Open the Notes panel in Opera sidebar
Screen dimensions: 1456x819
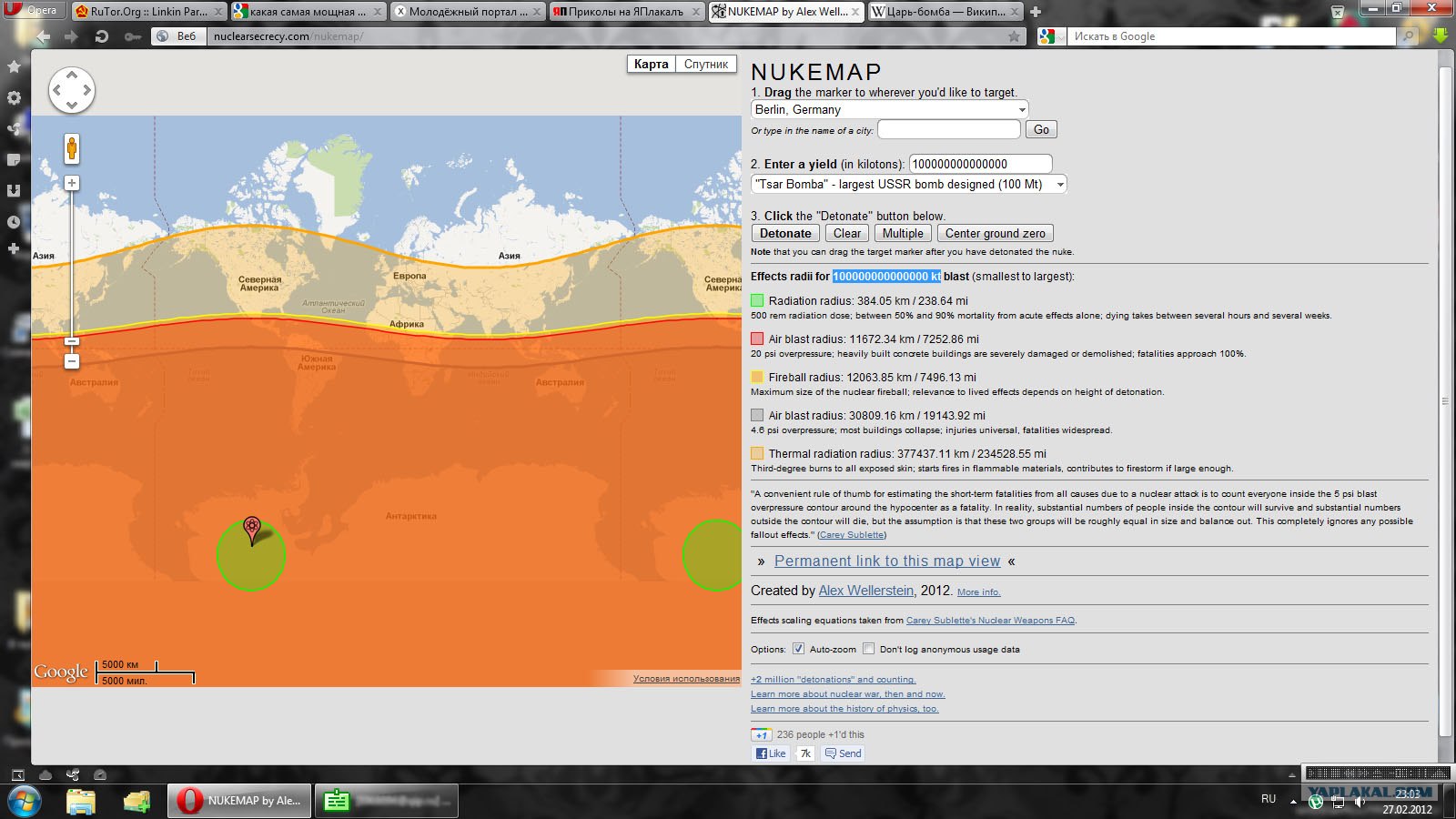[14, 159]
